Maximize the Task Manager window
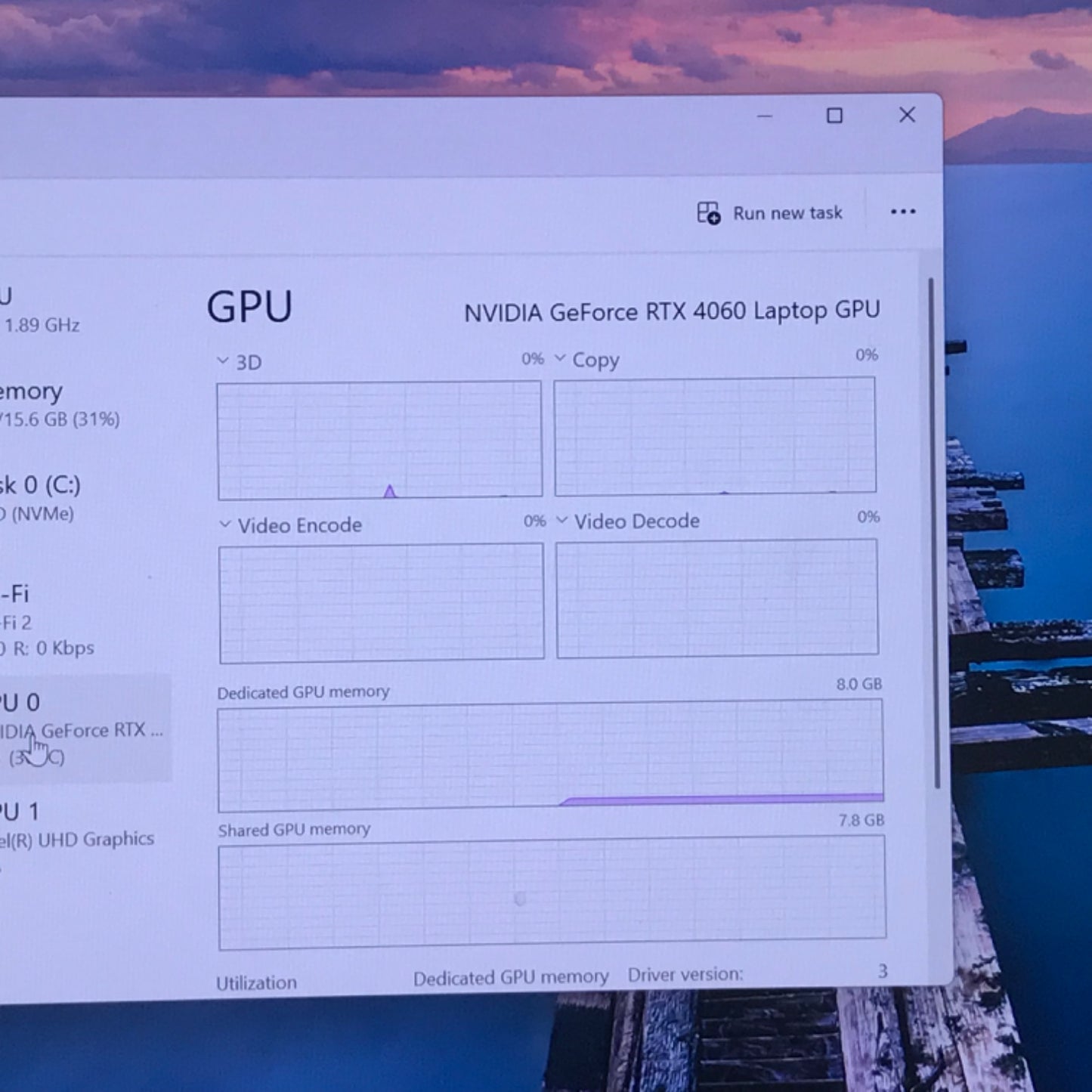 coord(834,116)
